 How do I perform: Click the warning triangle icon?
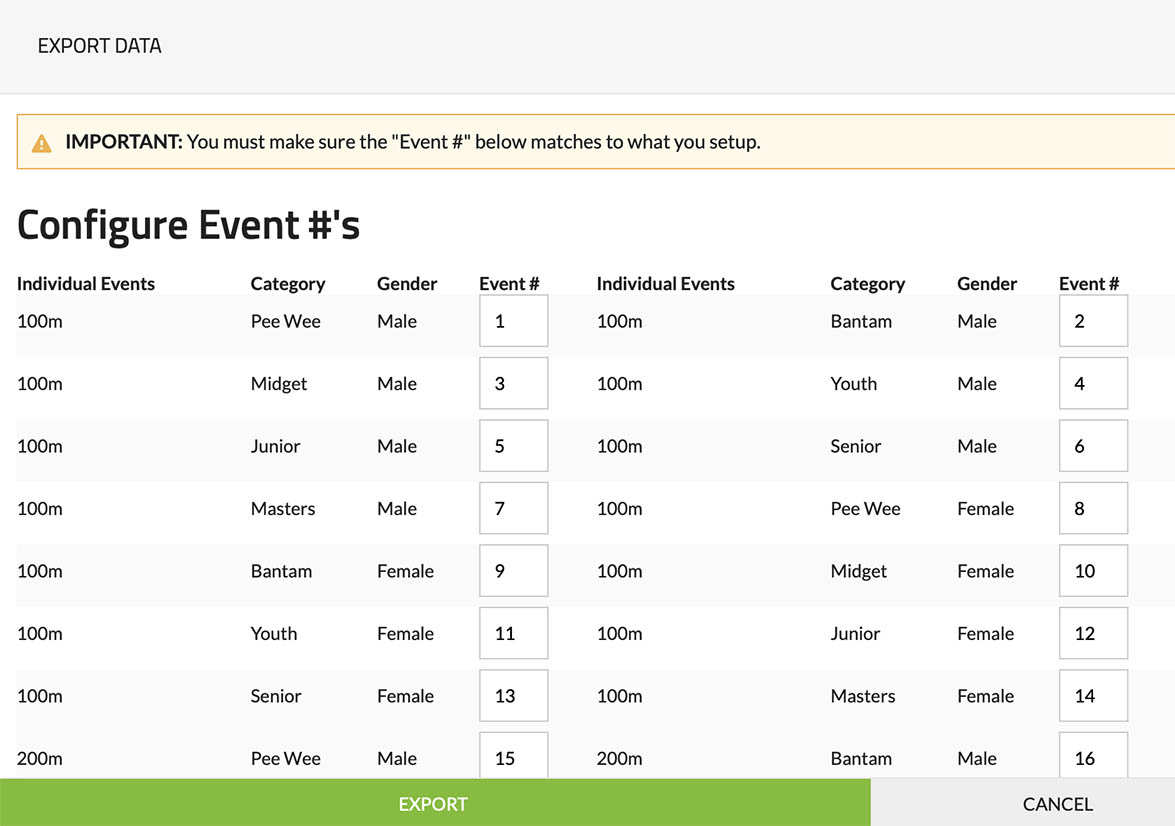point(42,143)
